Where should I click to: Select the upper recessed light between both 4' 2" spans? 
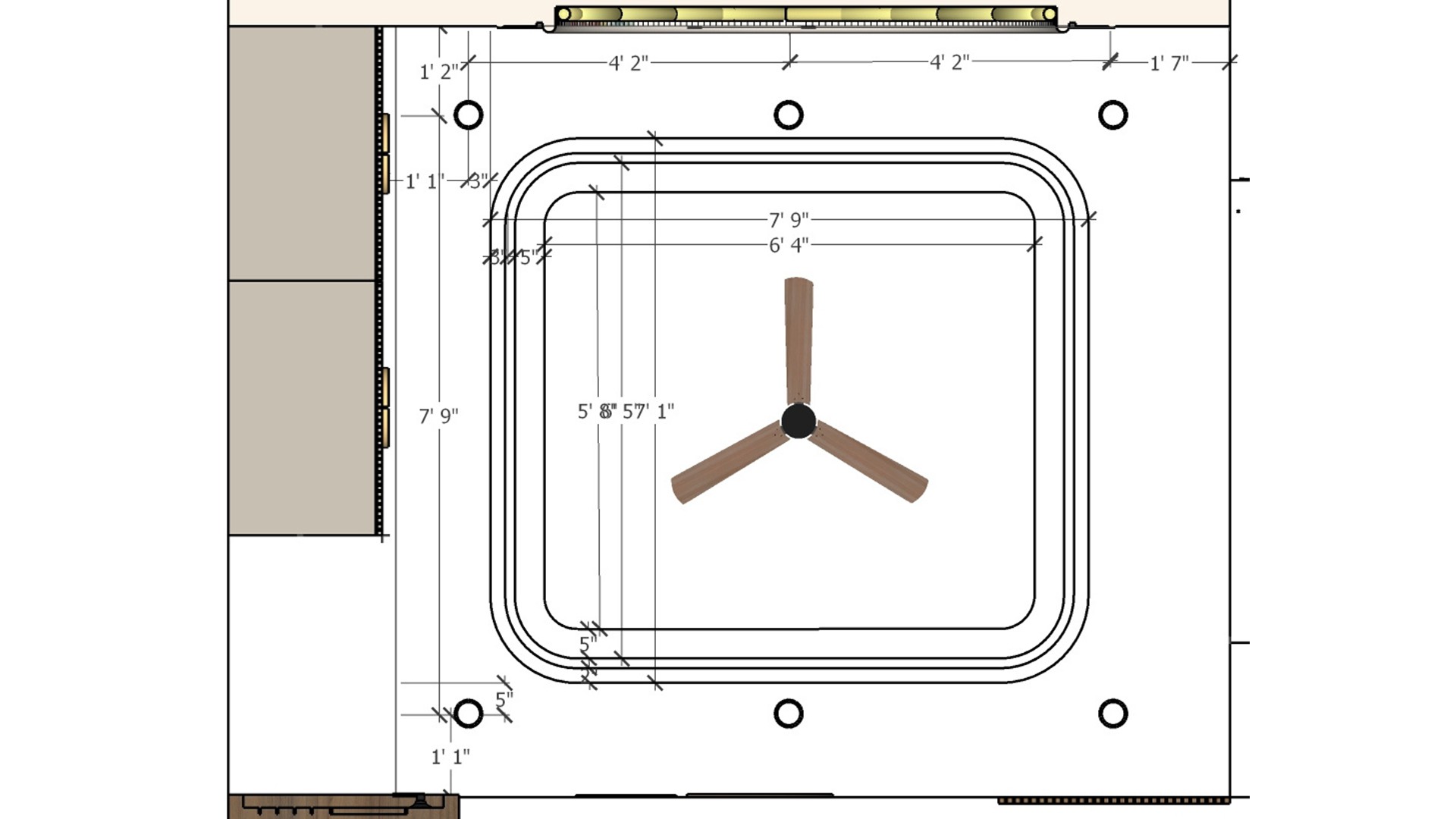tap(789, 115)
